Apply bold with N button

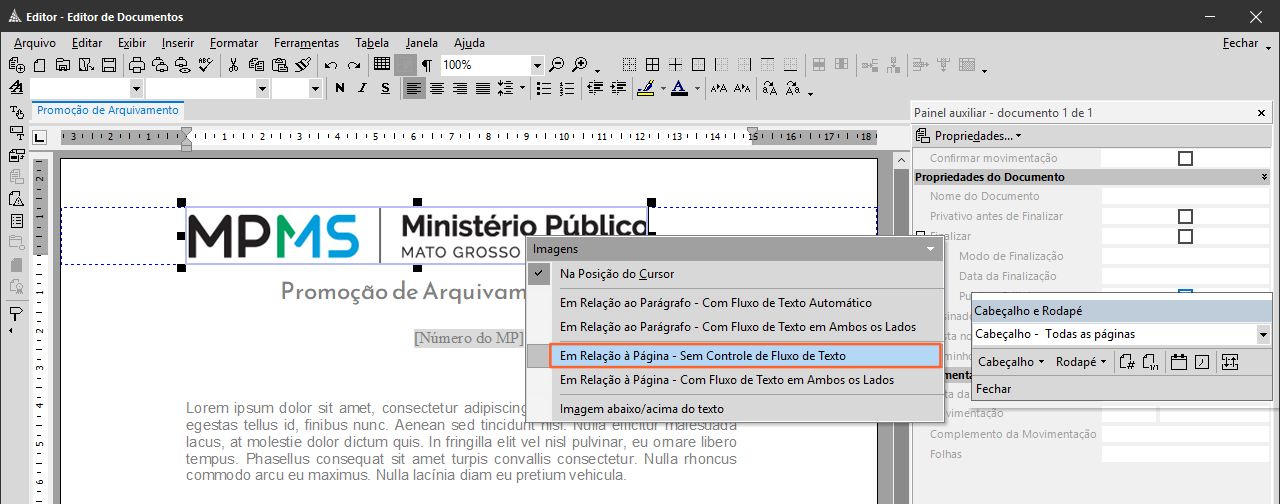(340, 88)
